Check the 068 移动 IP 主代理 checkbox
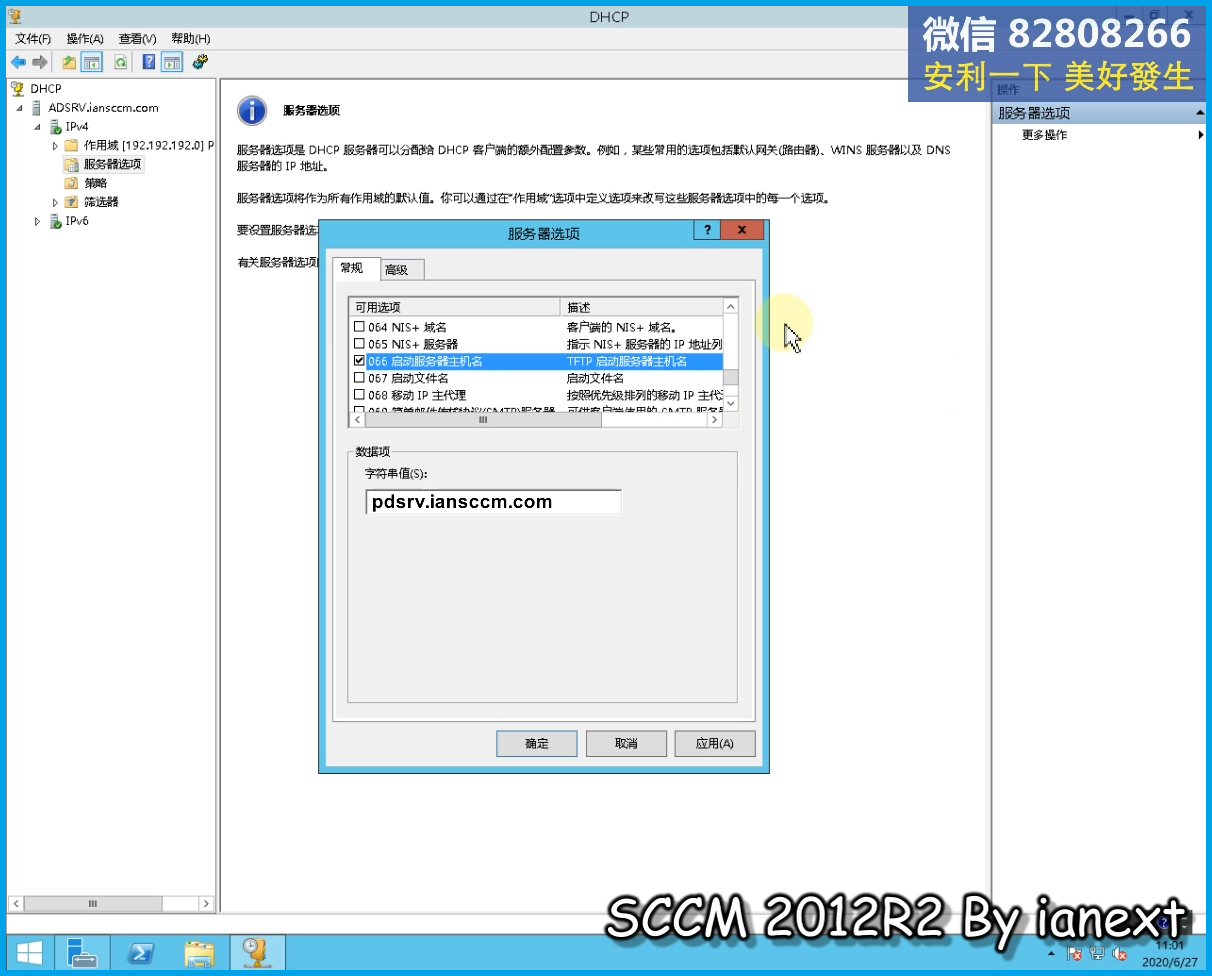Screen dimensions: 1212x976 360,395
